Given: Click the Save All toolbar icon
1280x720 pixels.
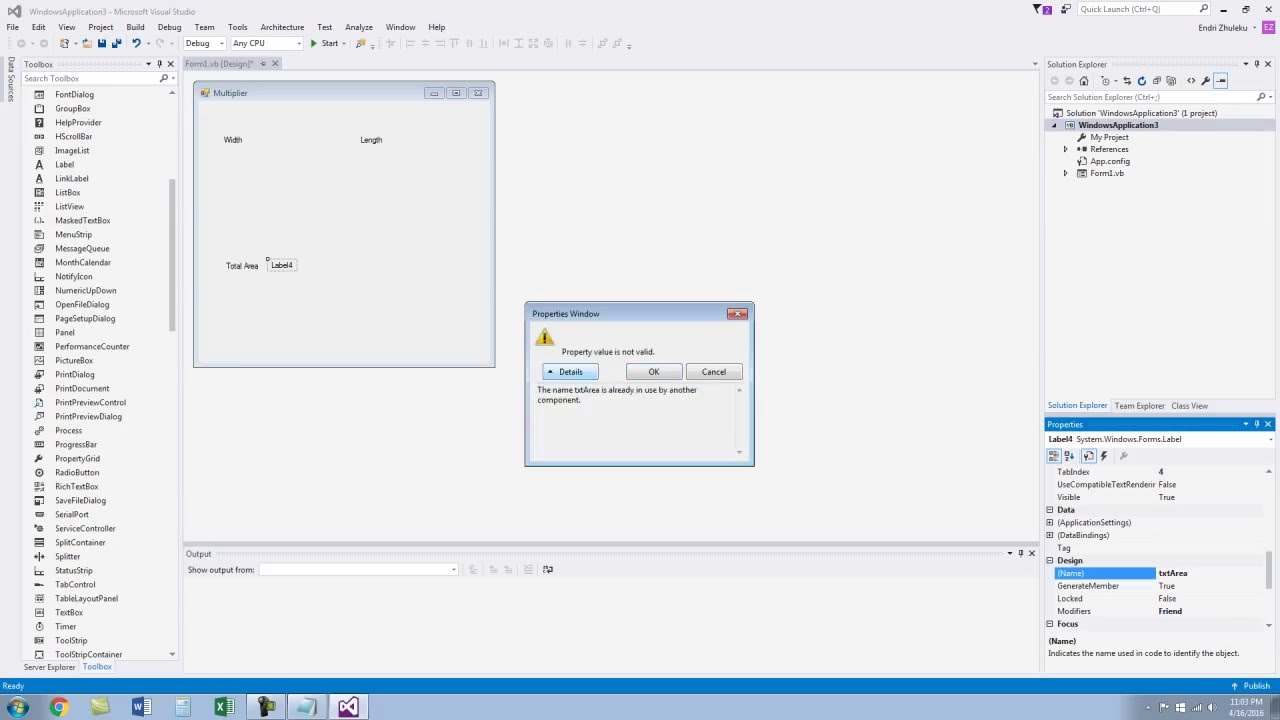Looking at the screenshot, I should (x=116, y=43).
